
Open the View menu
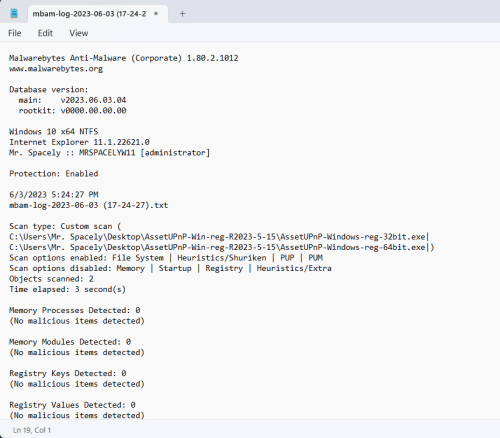coord(79,33)
